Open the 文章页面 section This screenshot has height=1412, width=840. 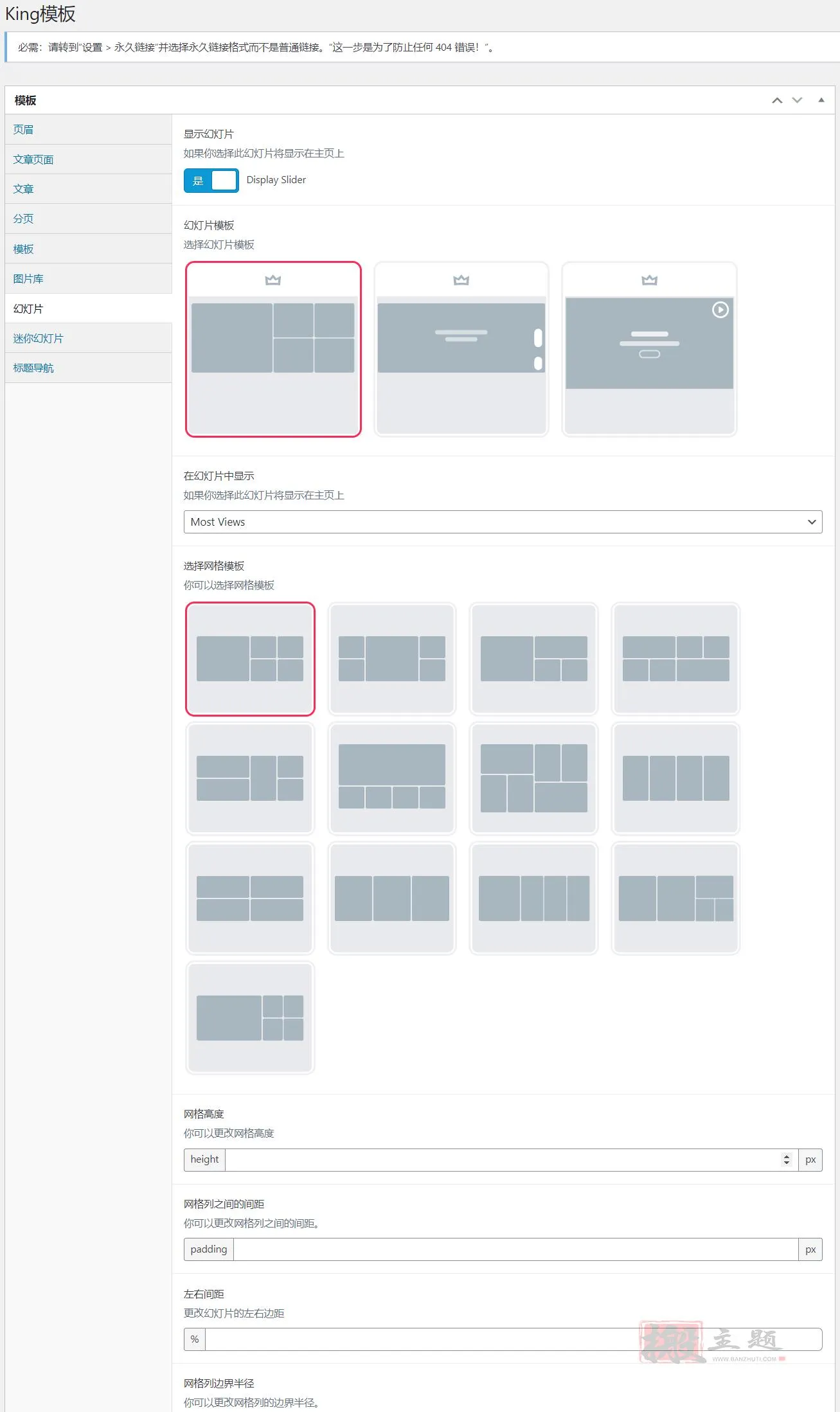(33, 159)
